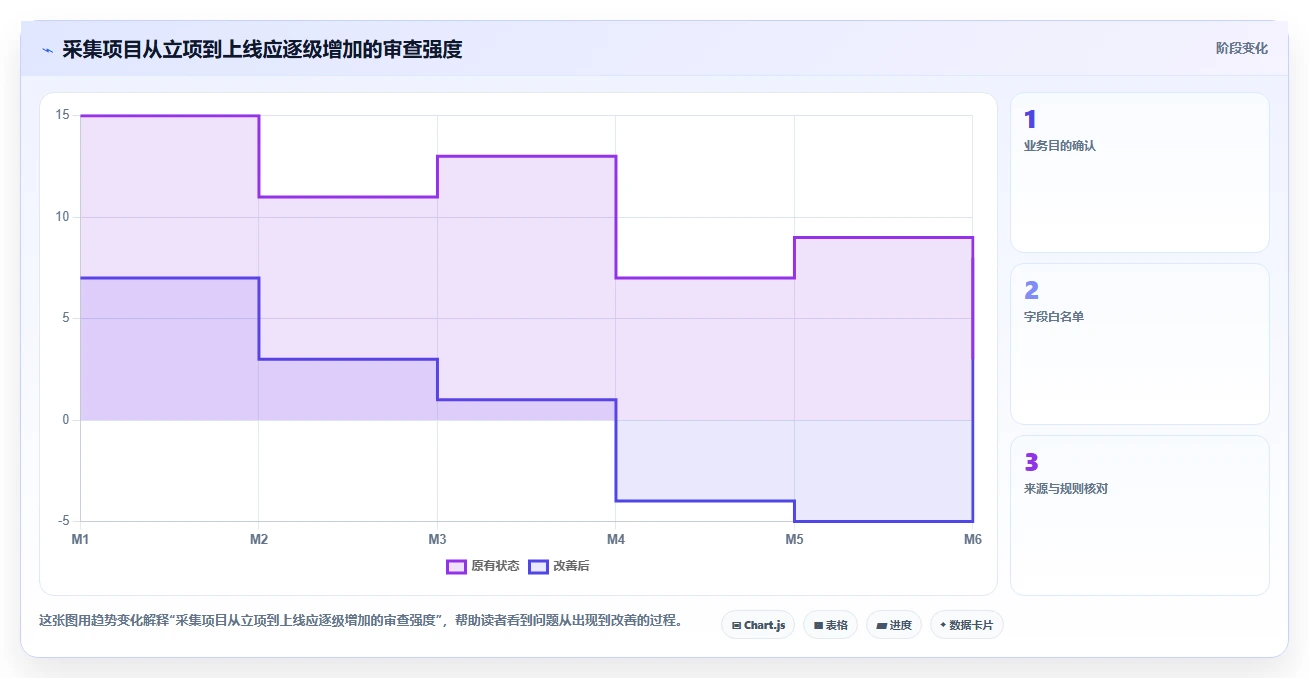
Task: Select the 表格 tag chip
Action: pyautogui.click(x=831, y=625)
